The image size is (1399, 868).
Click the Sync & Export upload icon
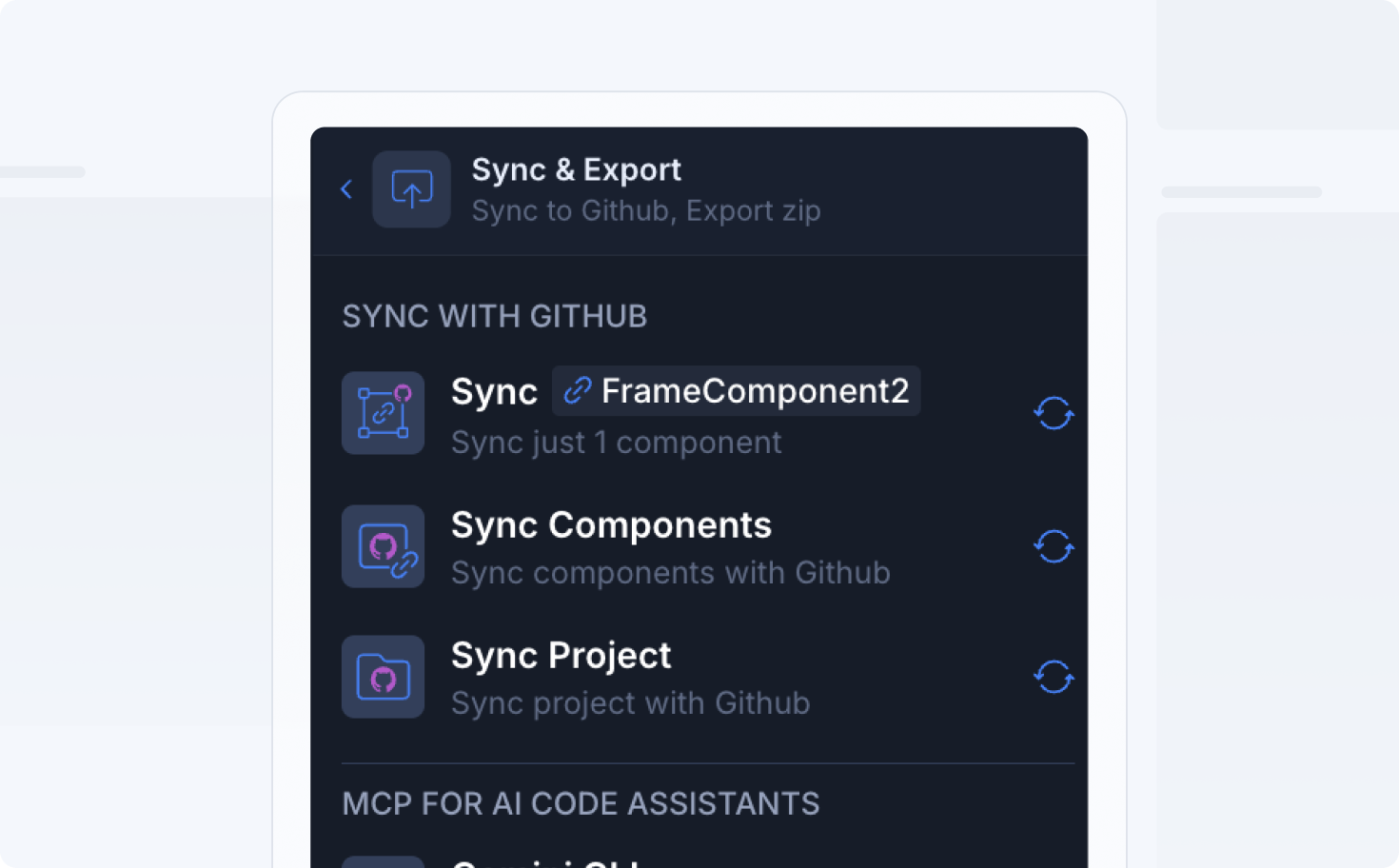click(411, 188)
